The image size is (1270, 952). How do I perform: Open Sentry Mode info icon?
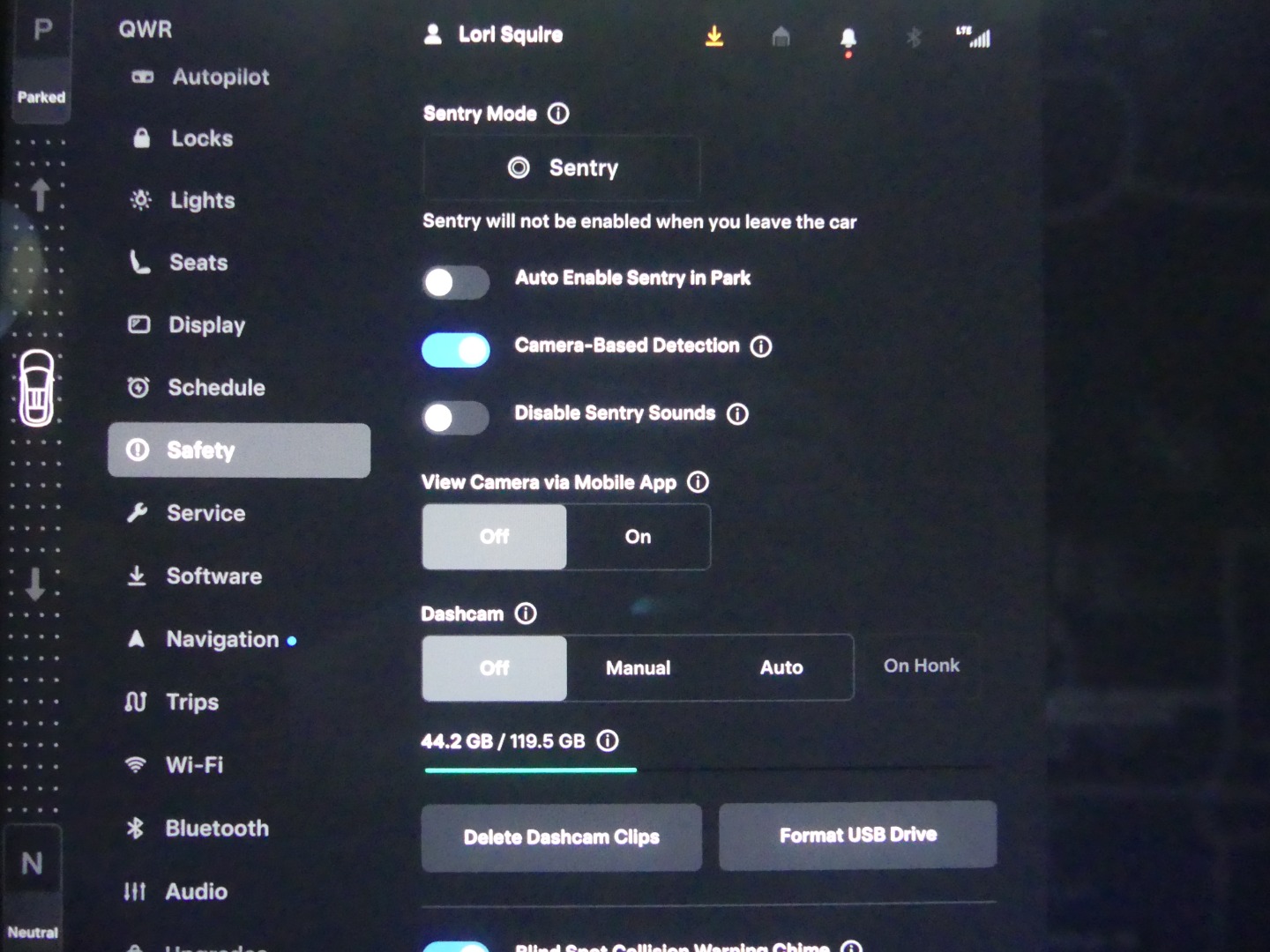[558, 114]
